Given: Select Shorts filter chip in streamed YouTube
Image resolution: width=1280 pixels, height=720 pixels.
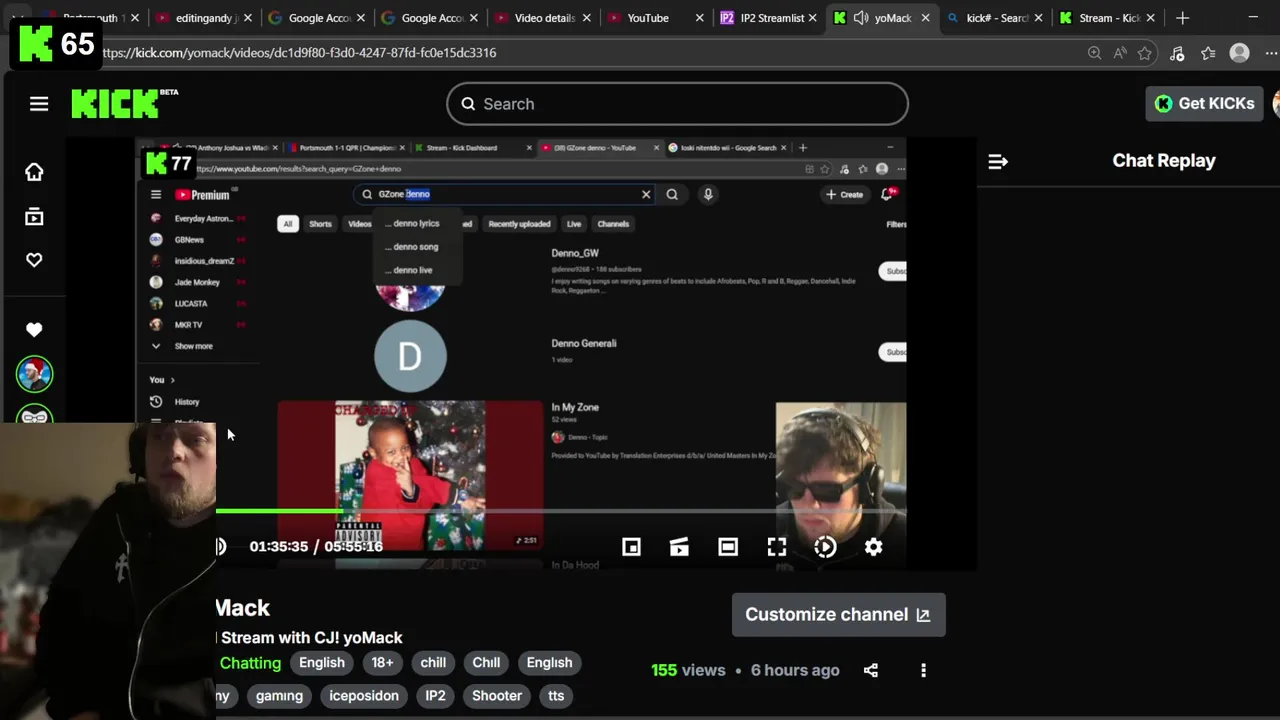Looking at the screenshot, I should [320, 224].
